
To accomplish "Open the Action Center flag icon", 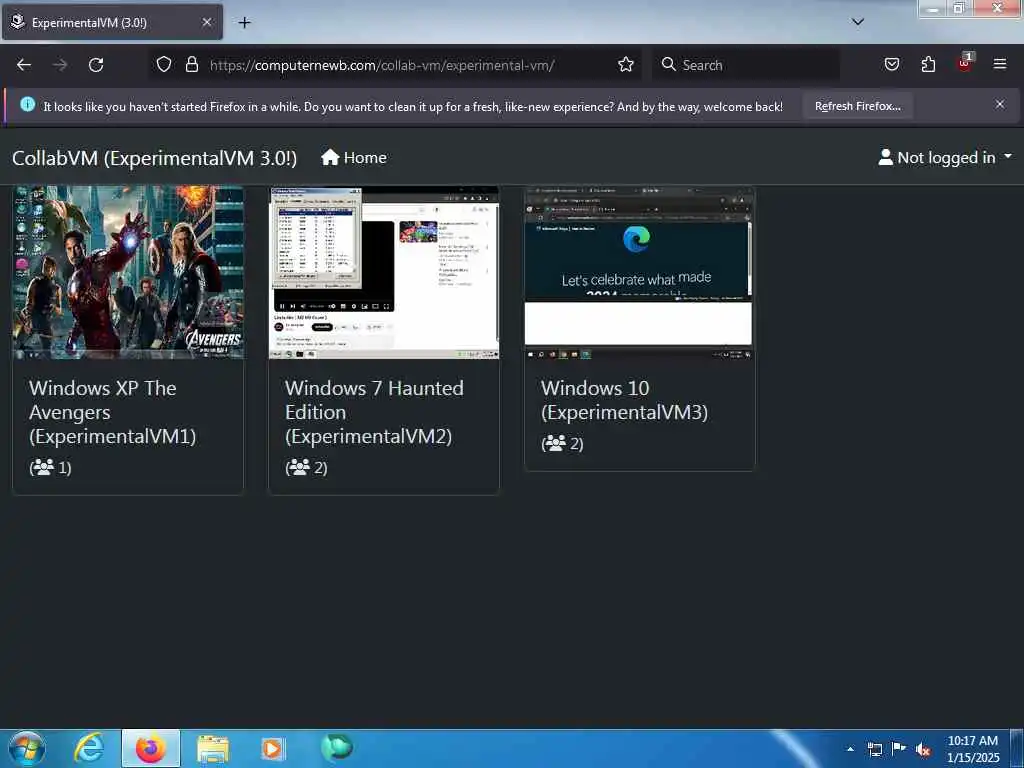I will [899, 748].
